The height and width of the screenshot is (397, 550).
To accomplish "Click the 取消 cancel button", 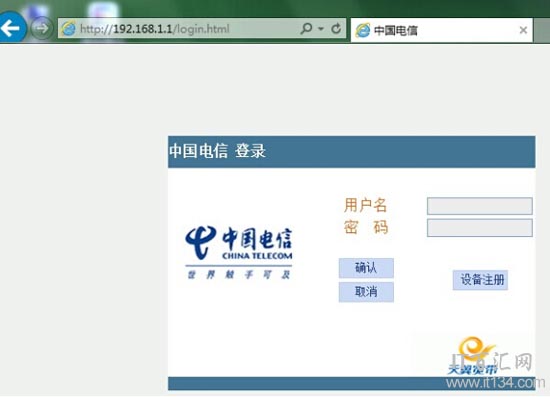I will point(366,292).
